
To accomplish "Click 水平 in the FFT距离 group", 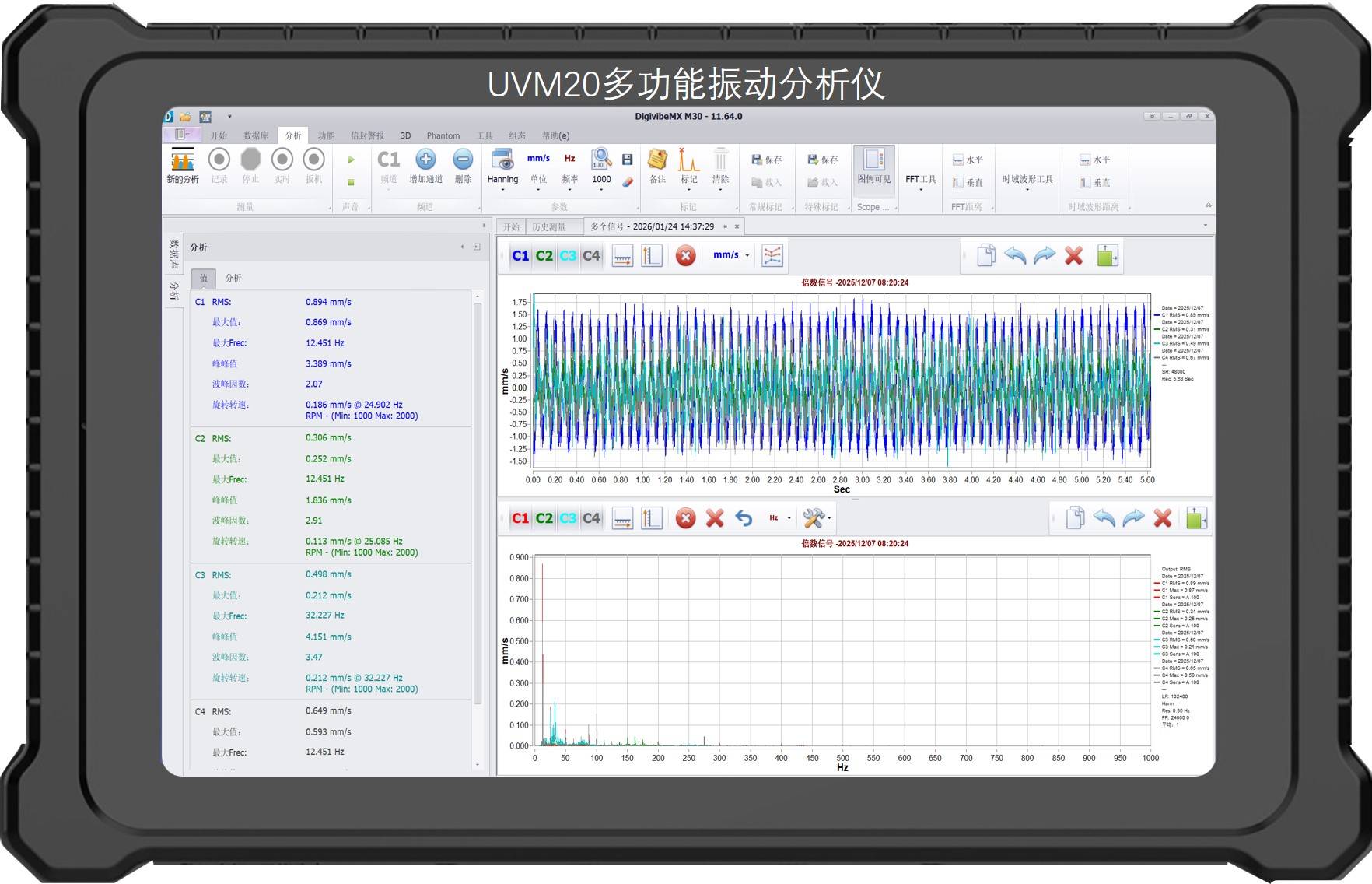I will (968, 160).
